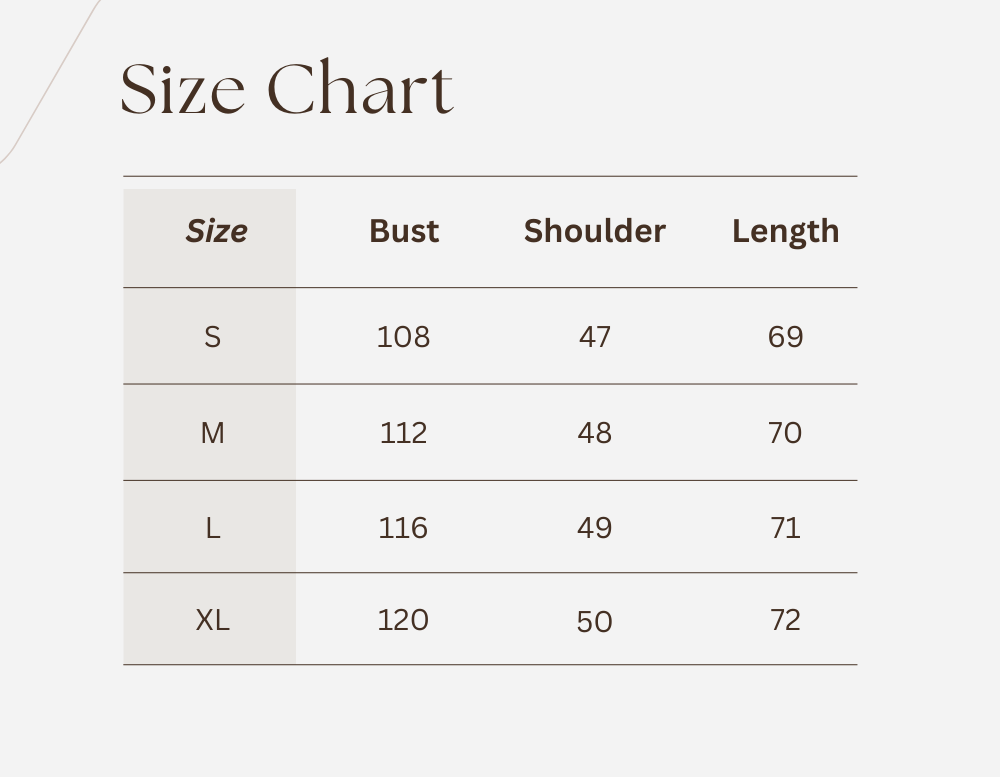This screenshot has width=1000, height=777.
Task: Select shoulder value 47
Action: (x=594, y=337)
